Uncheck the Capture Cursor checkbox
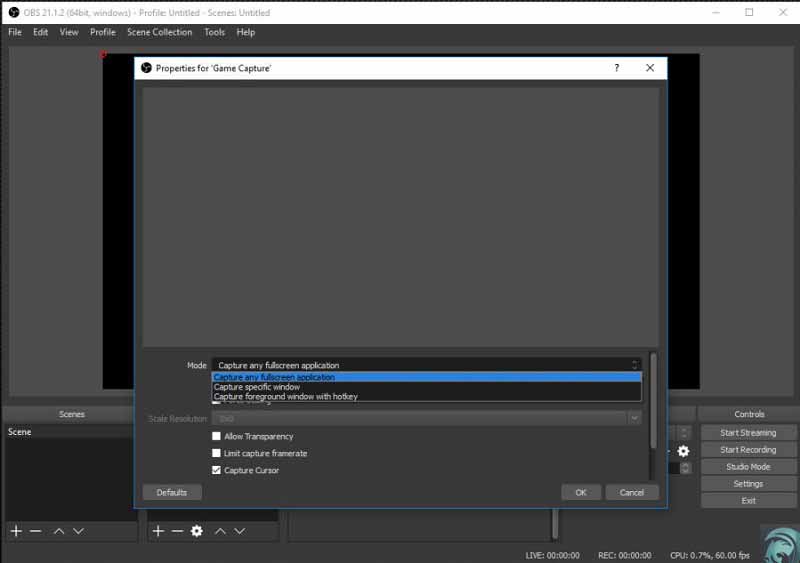The image size is (800, 563). point(216,470)
